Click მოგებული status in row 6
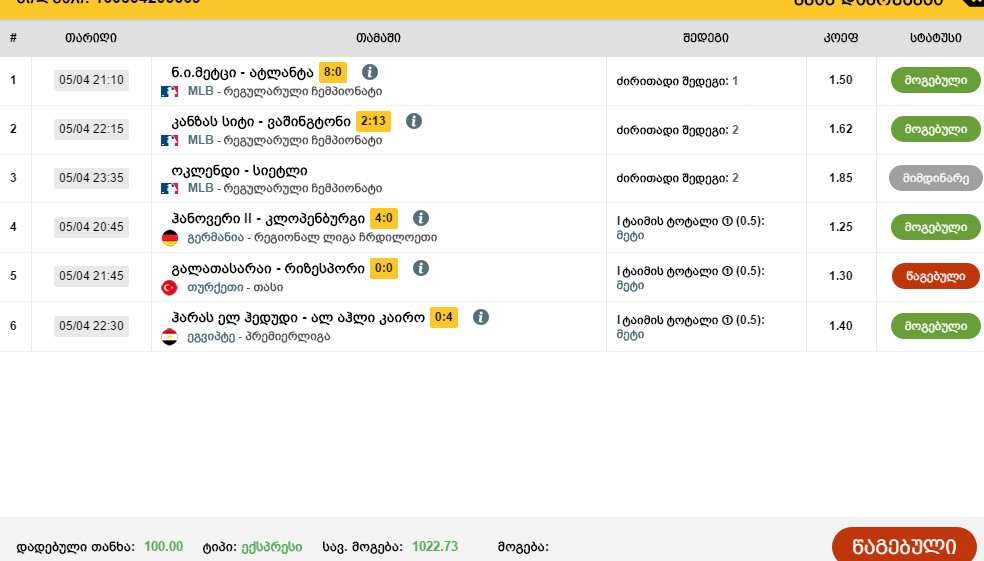 coord(935,326)
